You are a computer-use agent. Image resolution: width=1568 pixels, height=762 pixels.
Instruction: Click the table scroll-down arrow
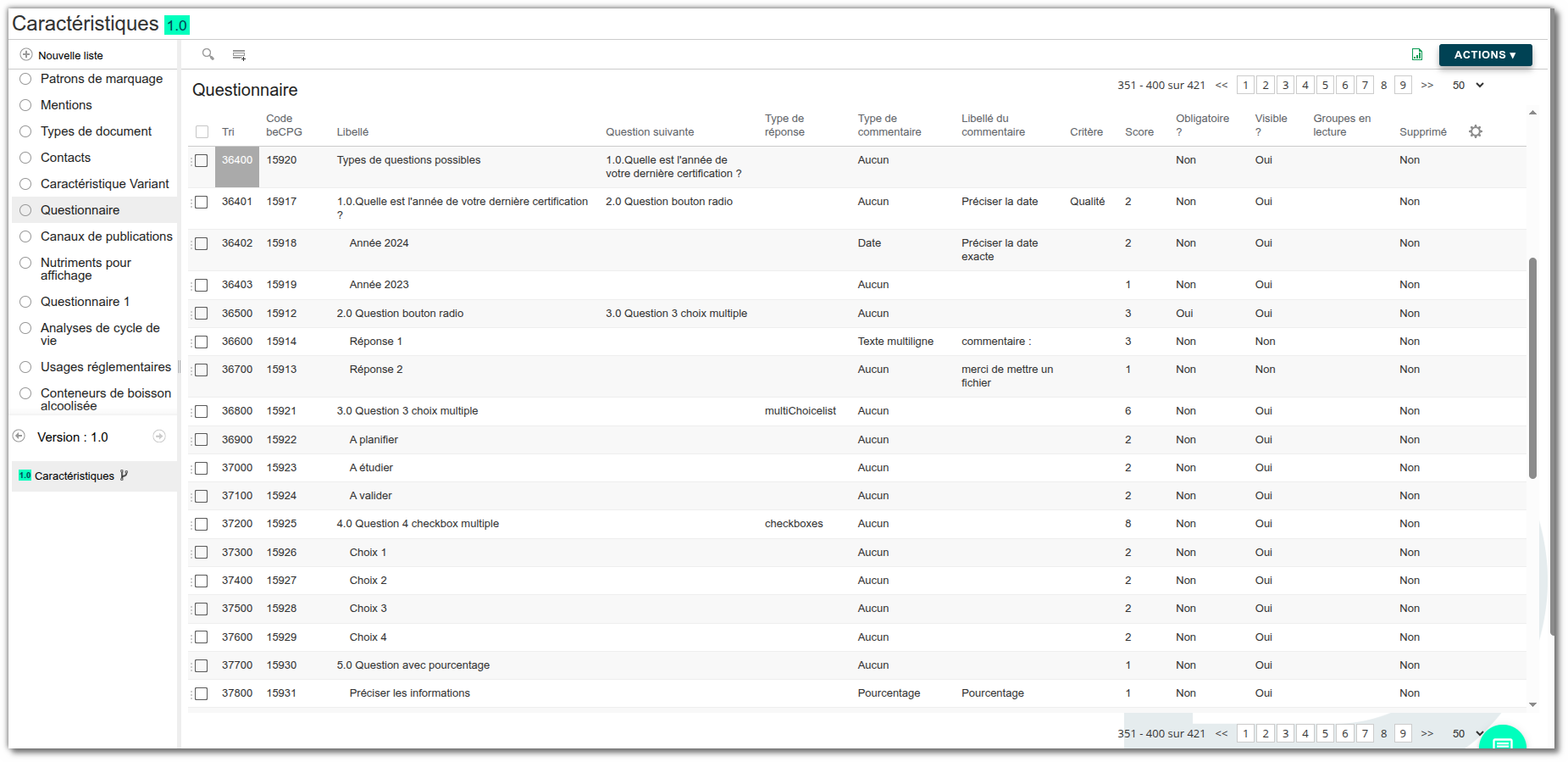(x=1532, y=704)
